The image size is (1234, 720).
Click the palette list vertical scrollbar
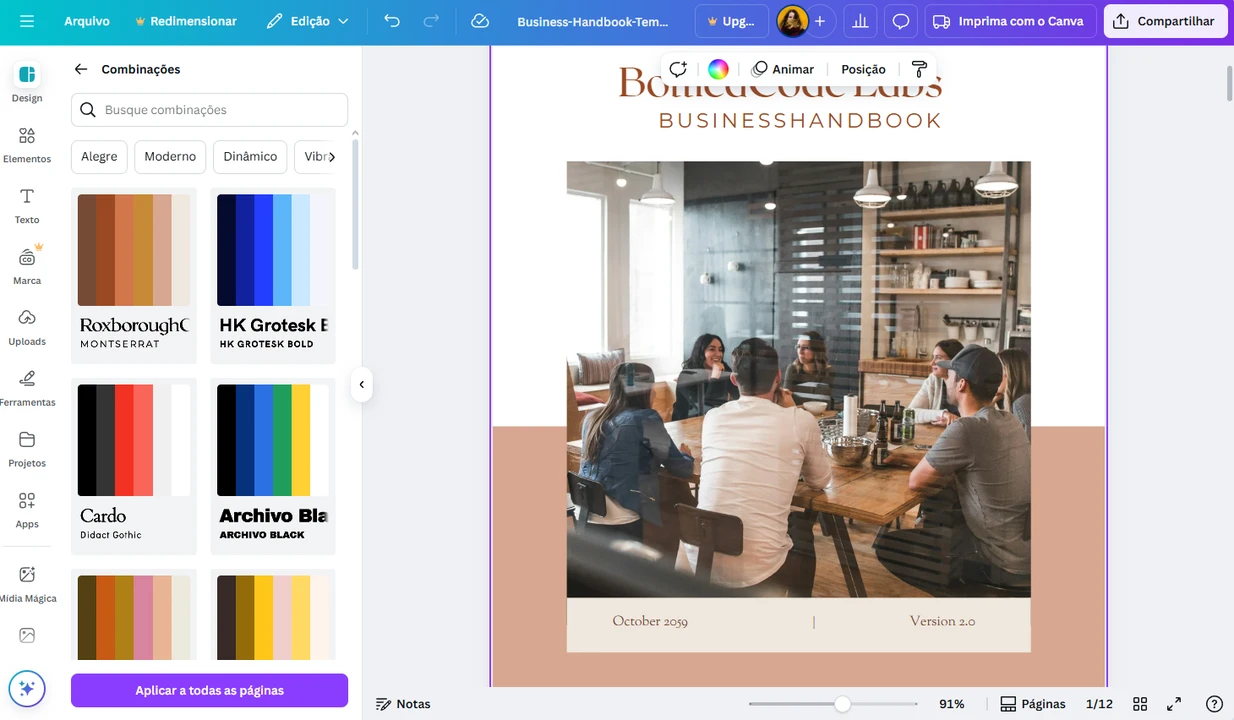point(355,205)
